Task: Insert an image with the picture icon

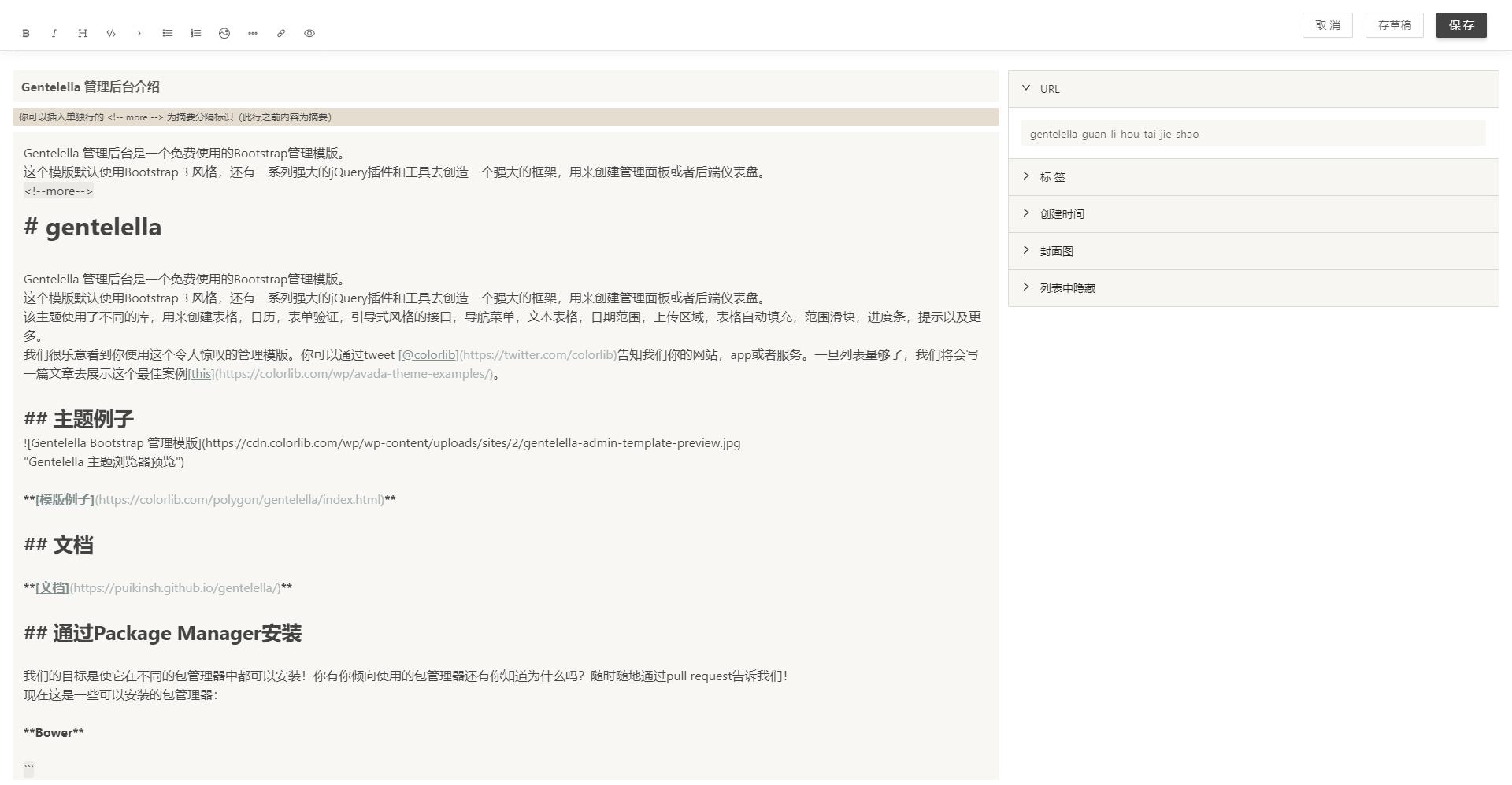Action: click(224, 33)
